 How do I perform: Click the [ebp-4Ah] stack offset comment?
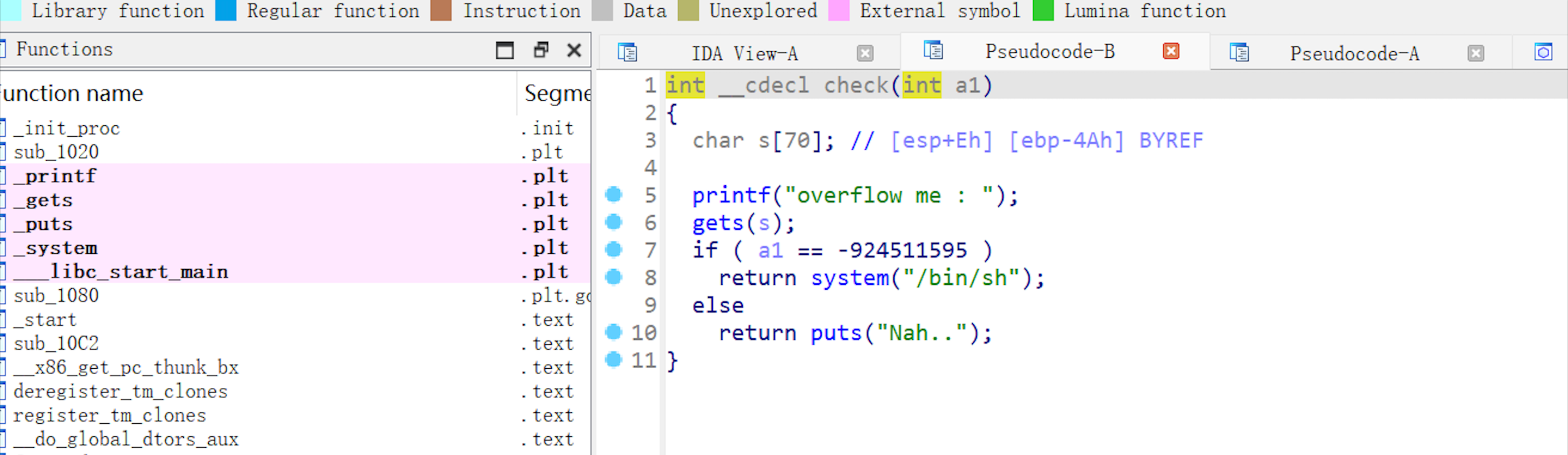tap(1066, 141)
